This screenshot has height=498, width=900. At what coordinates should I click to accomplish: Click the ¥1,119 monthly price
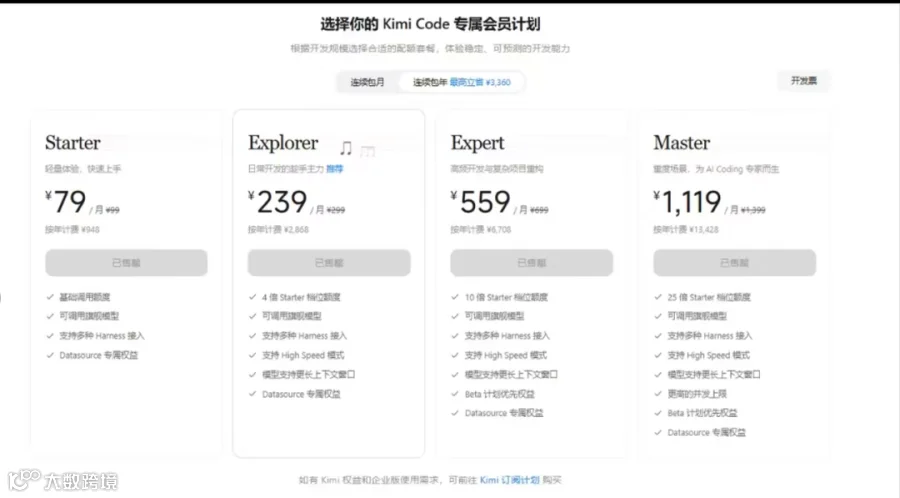pyautogui.click(x=687, y=202)
